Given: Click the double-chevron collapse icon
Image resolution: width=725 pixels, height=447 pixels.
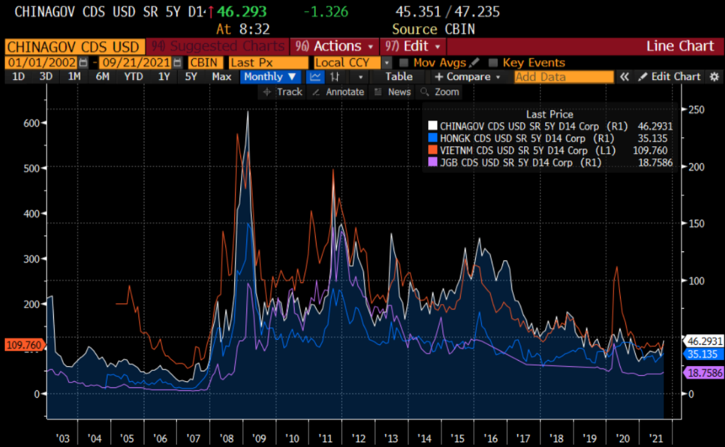Looking at the screenshot, I should tap(625, 77).
